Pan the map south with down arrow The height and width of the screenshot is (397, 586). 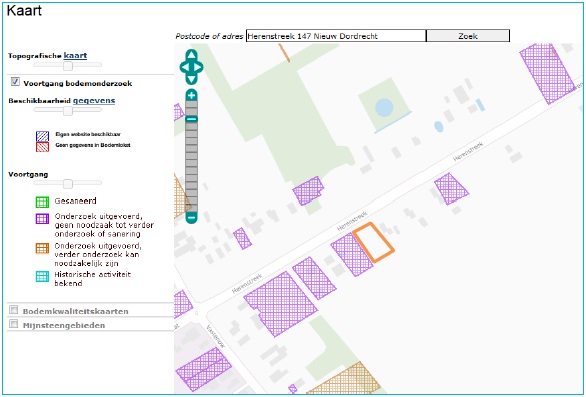coord(191,79)
